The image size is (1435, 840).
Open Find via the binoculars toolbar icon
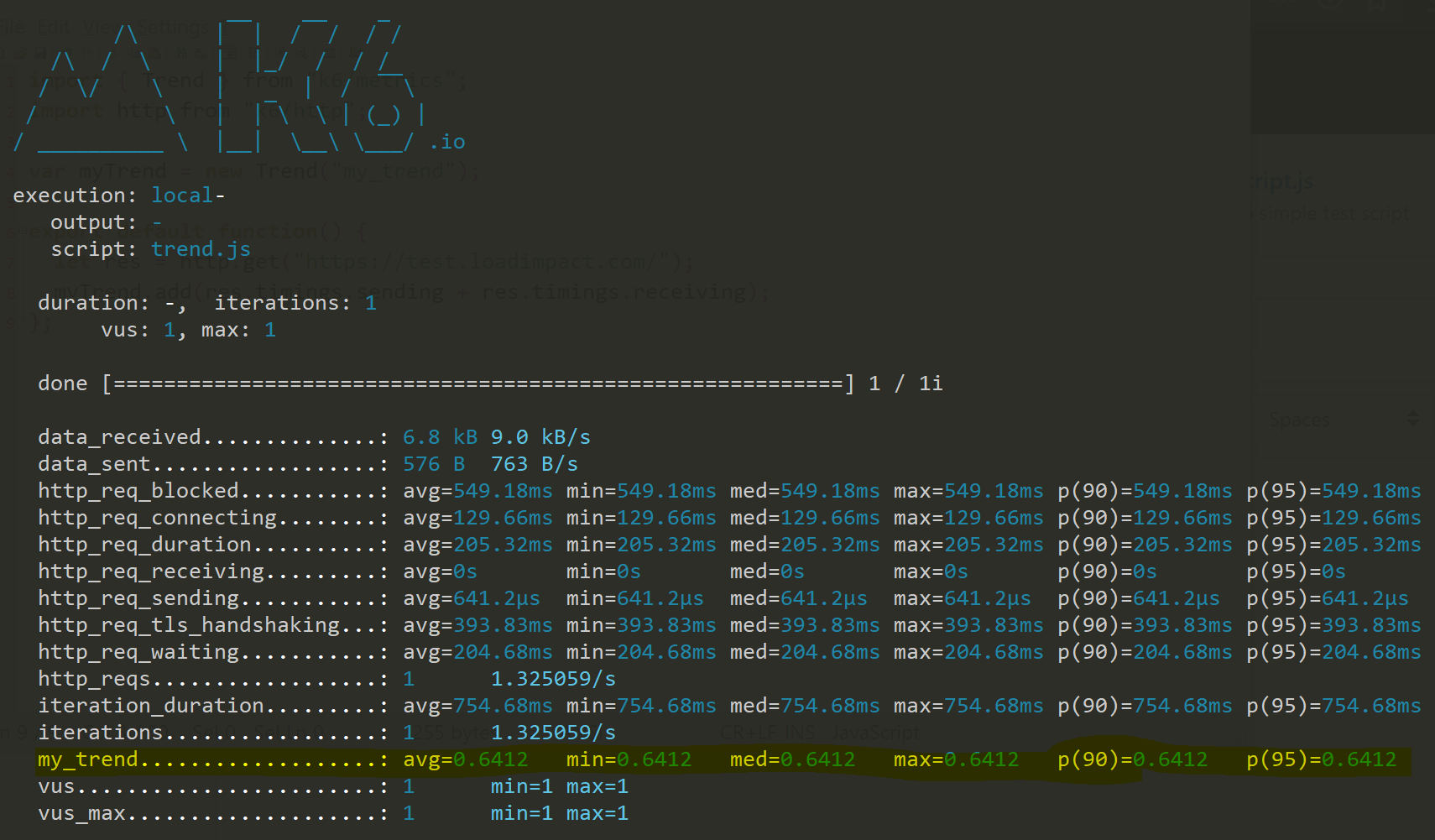click(181, 52)
